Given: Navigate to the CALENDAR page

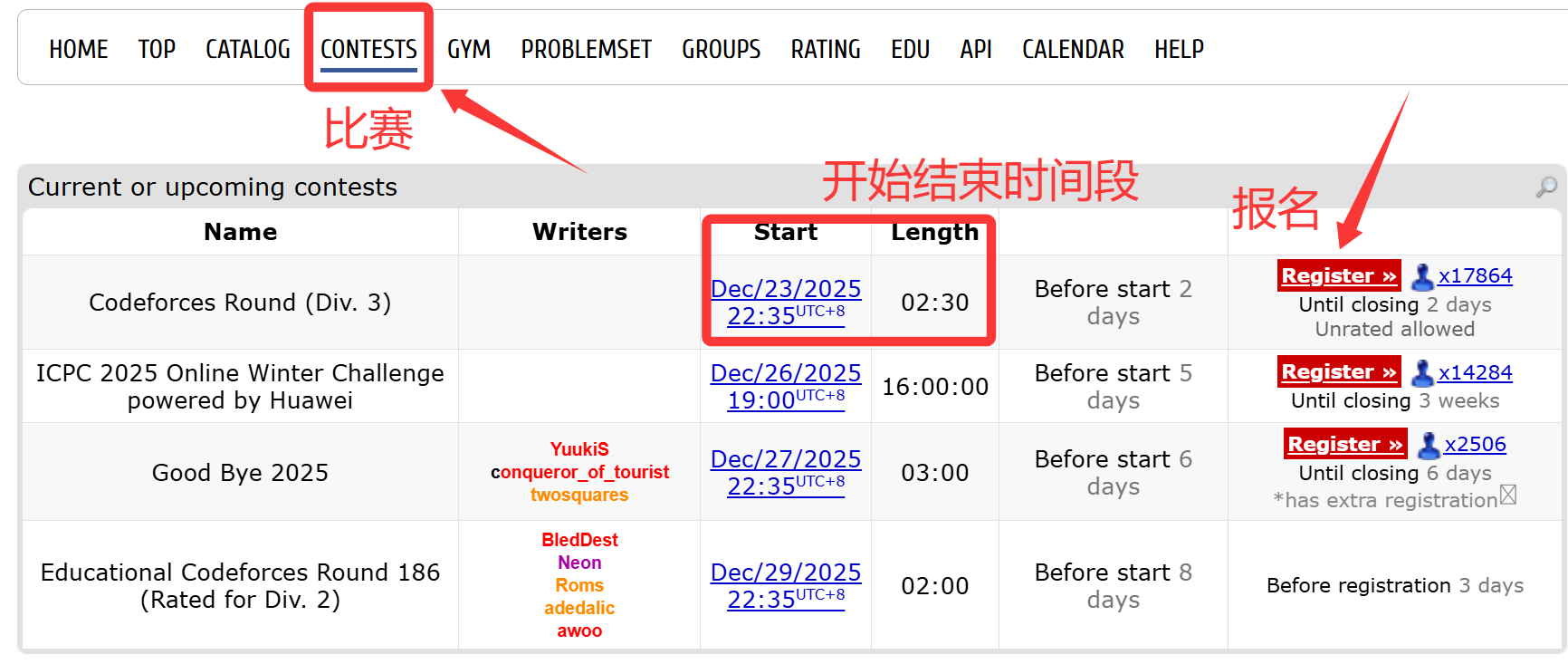Looking at the screenshot, I should (1073, 49).
